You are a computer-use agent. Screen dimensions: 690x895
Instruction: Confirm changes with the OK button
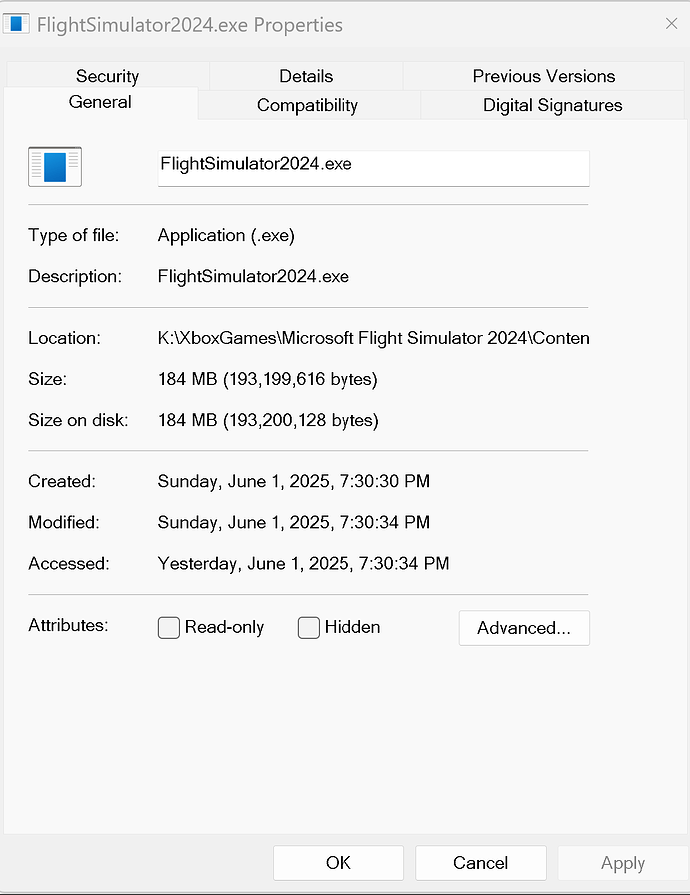[x=337, y=862]
